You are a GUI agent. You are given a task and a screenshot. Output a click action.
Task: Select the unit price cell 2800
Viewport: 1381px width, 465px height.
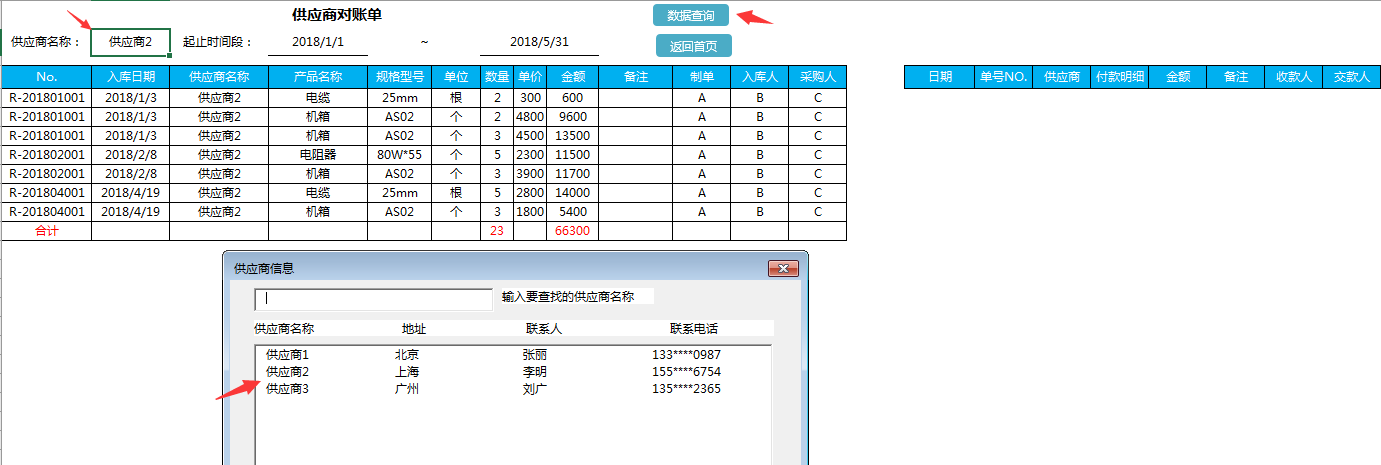530,193
